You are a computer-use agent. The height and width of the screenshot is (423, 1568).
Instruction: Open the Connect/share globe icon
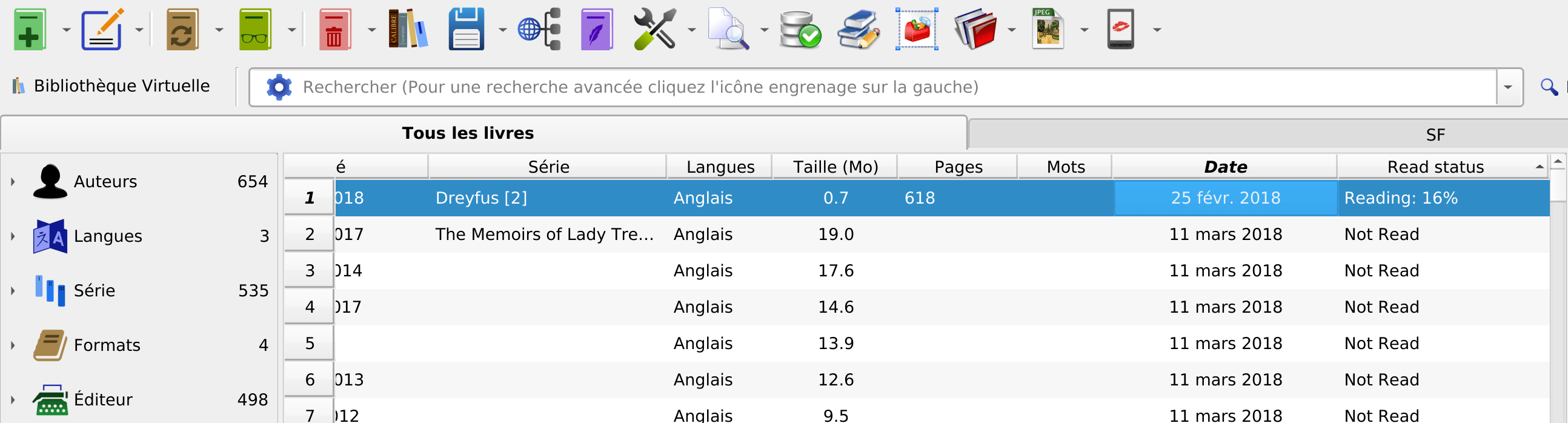click(x=539, y=28)
